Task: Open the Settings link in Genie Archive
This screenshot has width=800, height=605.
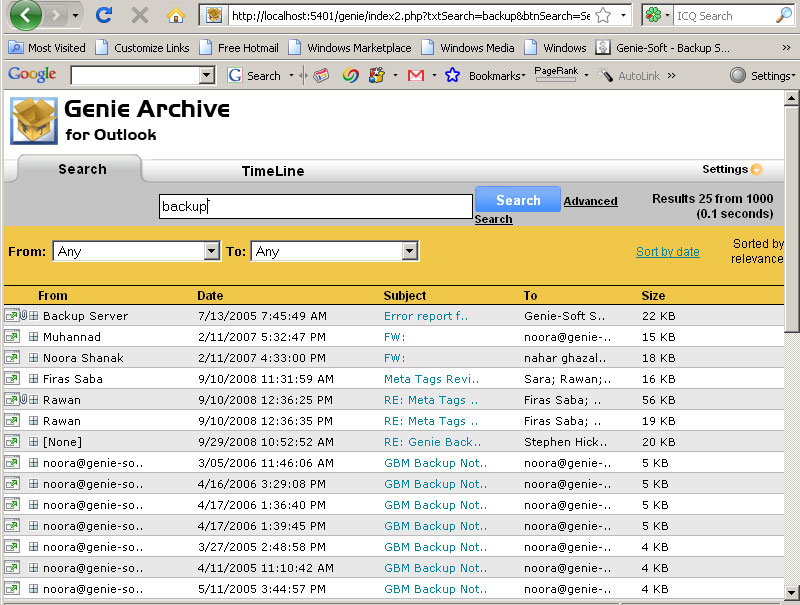Action: click(x=725, y=169)
